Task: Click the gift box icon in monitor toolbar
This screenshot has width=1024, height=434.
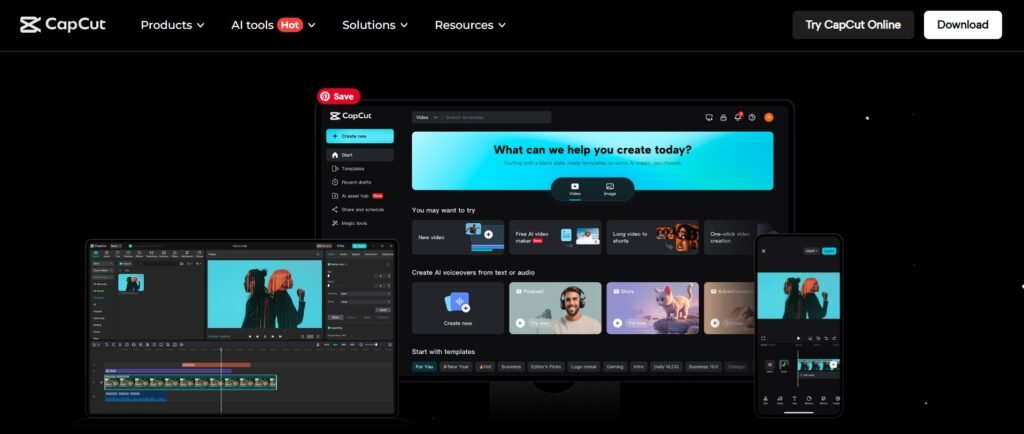Action: click(x=724, y=117)
